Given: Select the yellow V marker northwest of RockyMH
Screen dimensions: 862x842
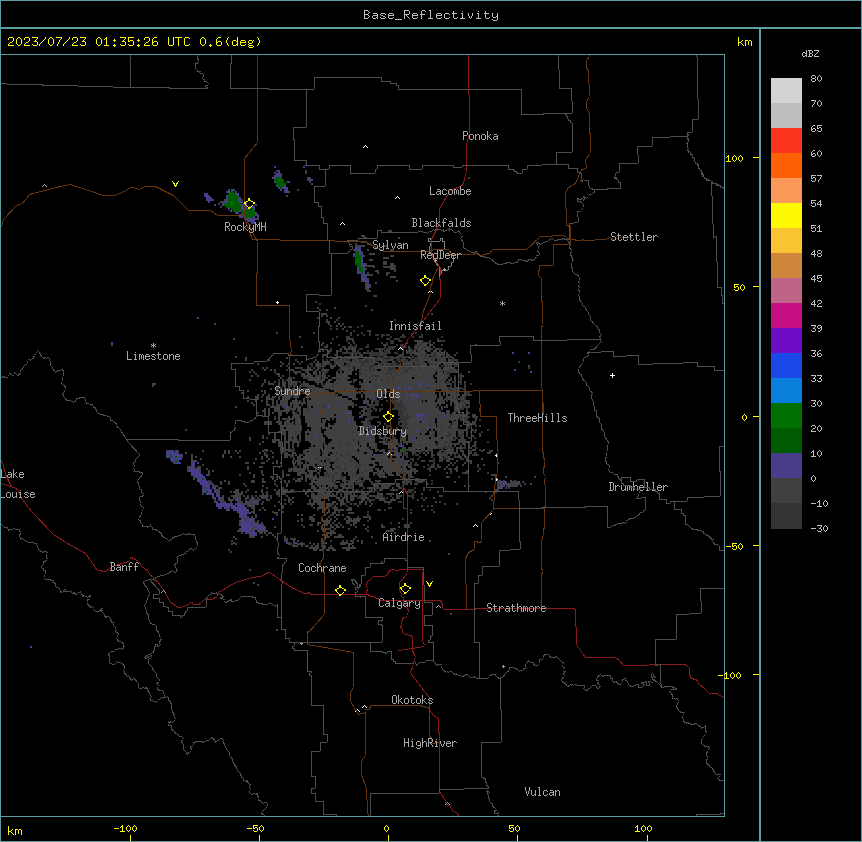Looking at the screenshot, I should click(175, 184).
